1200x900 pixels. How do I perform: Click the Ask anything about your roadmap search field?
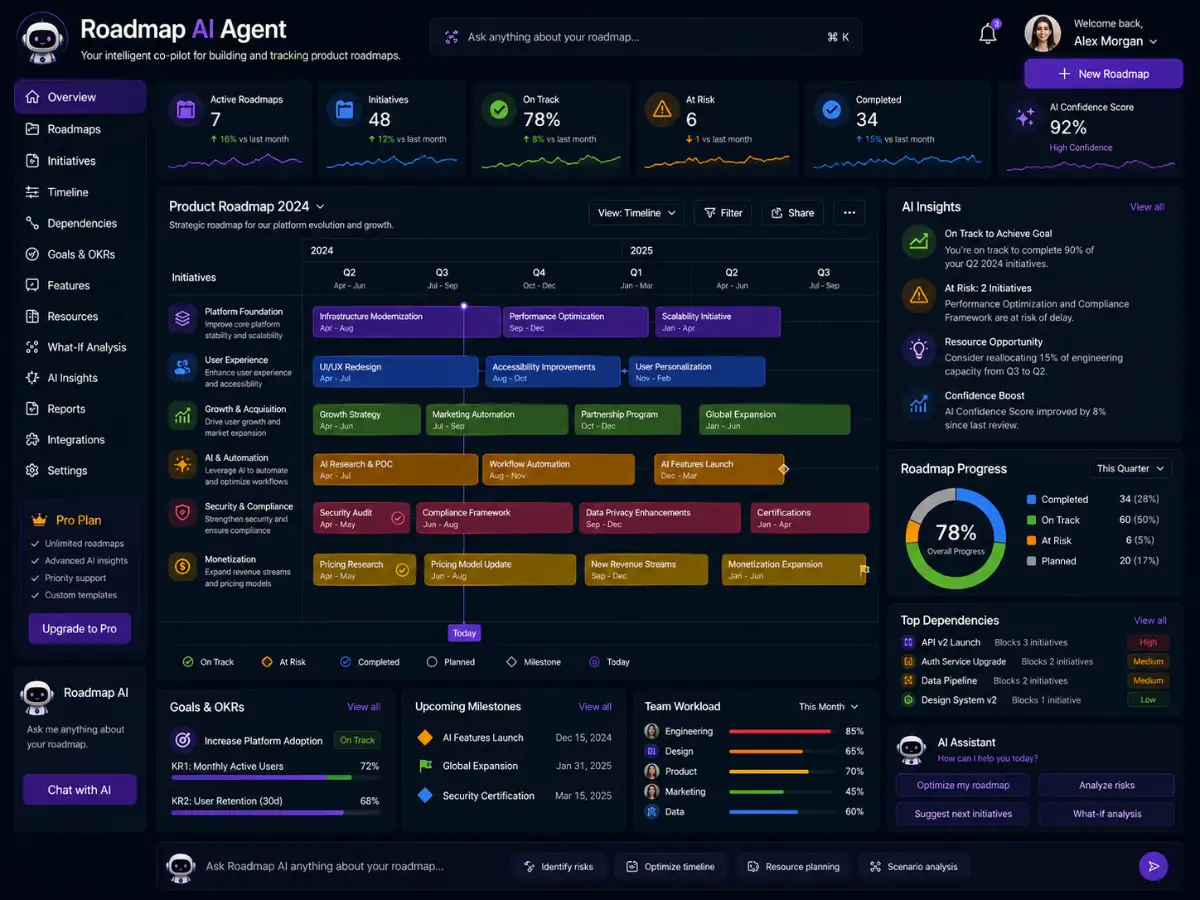646,37
